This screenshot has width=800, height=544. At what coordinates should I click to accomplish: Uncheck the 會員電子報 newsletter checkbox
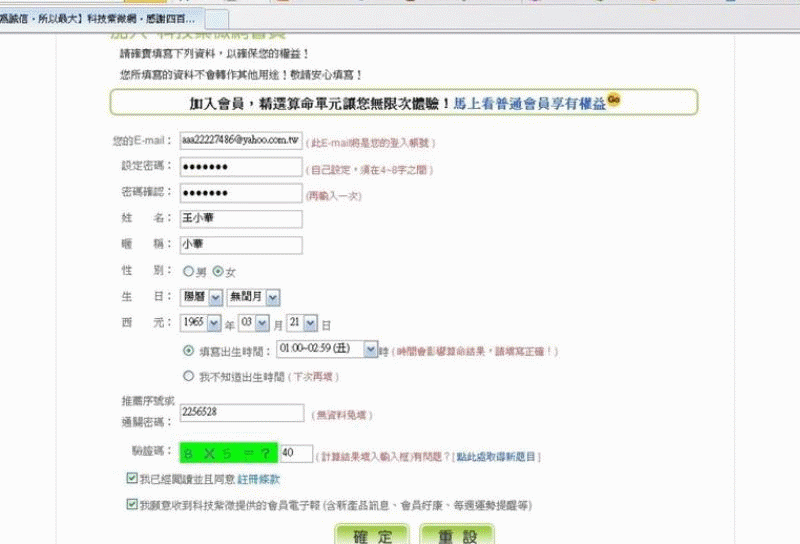[x=133, y=505]
